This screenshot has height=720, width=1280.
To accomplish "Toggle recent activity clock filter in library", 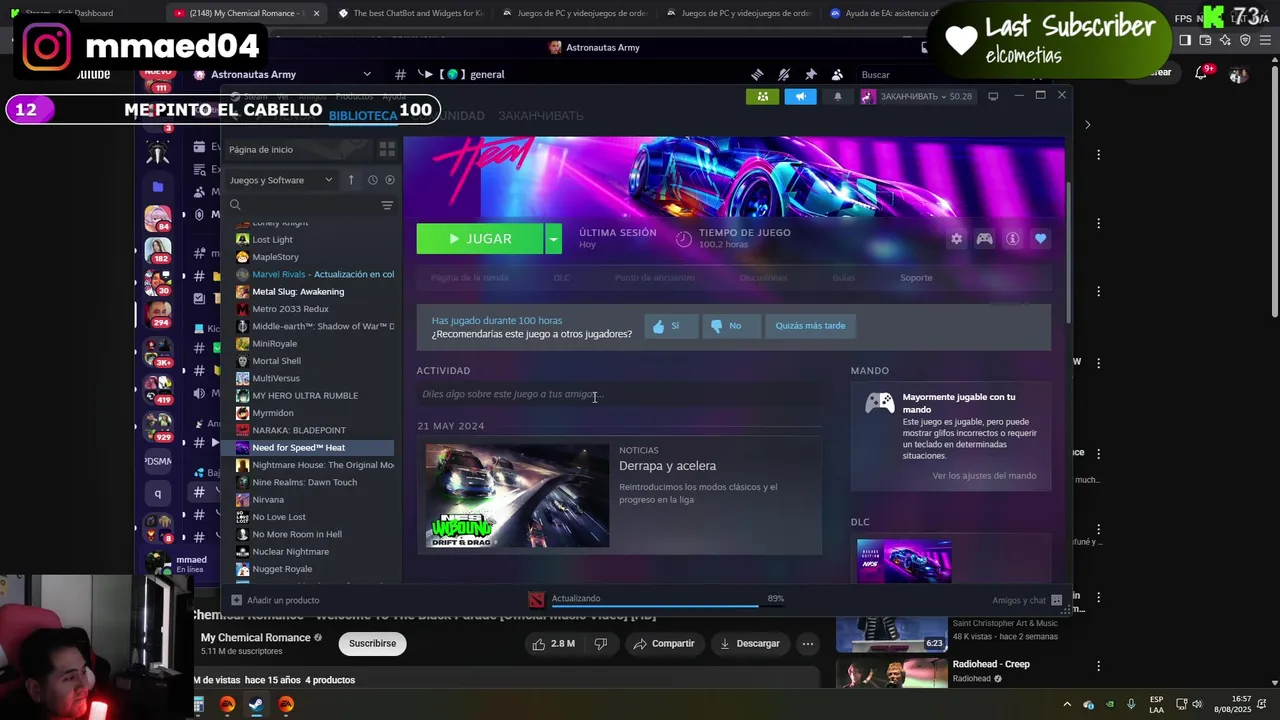I will [x=372, y=180].
